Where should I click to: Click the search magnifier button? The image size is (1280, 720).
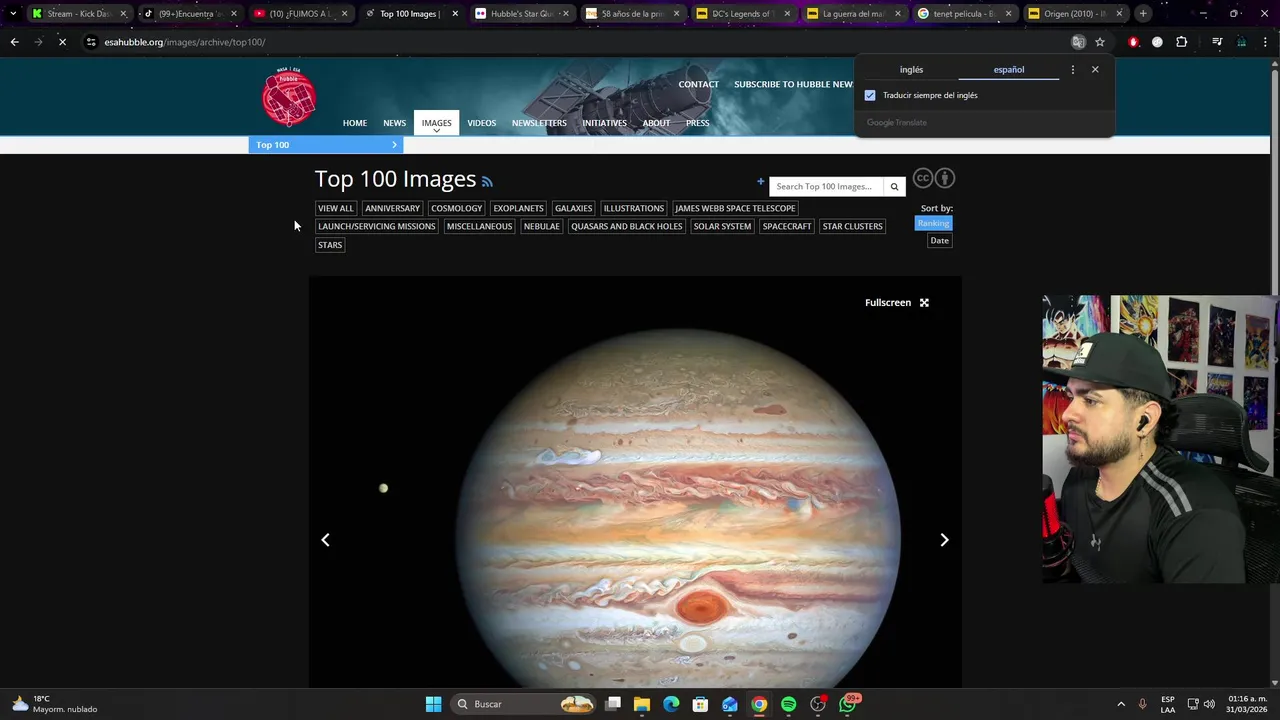point(894,186)
